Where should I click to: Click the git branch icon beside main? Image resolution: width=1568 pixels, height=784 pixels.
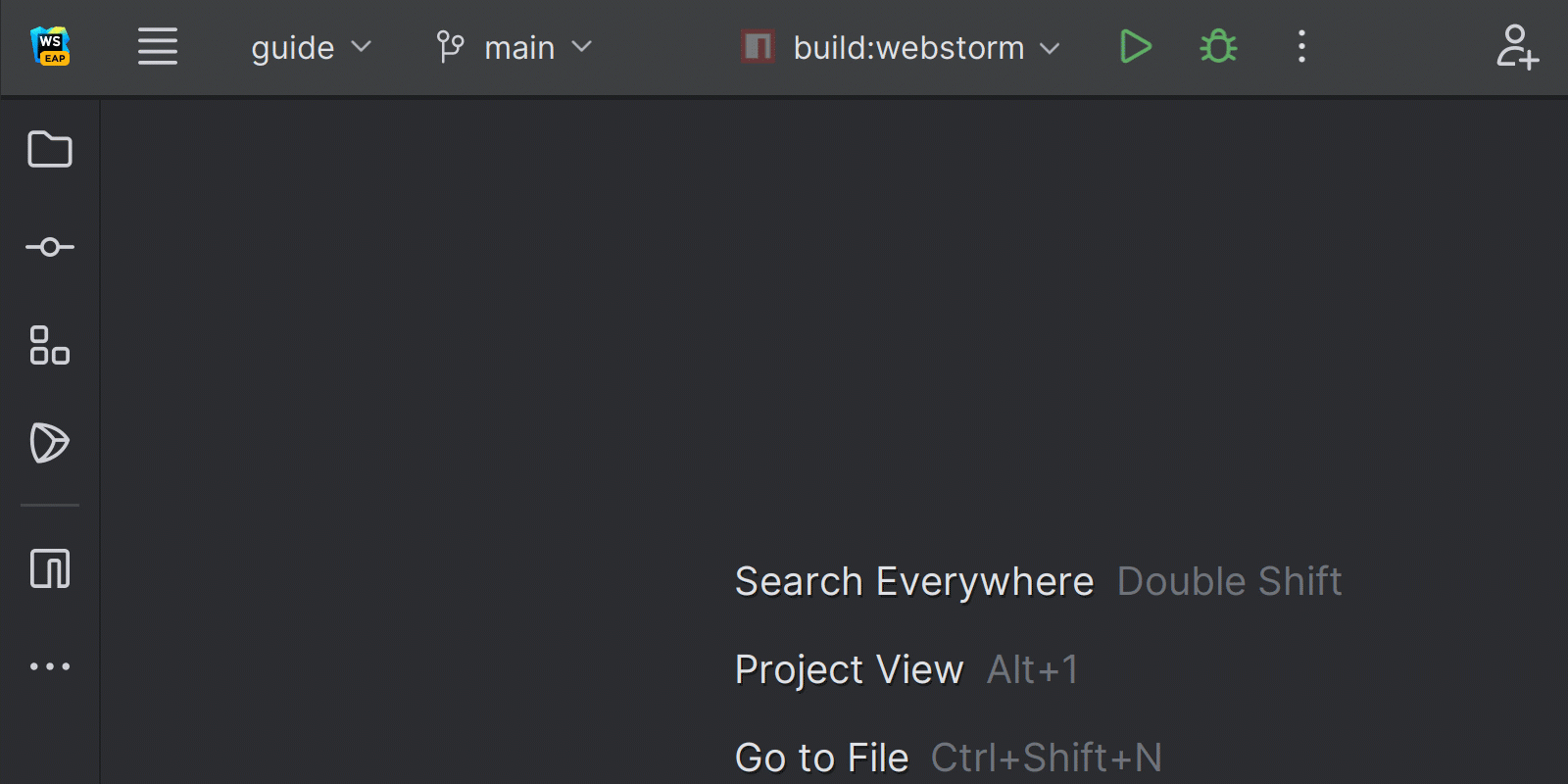click(450, 46)
